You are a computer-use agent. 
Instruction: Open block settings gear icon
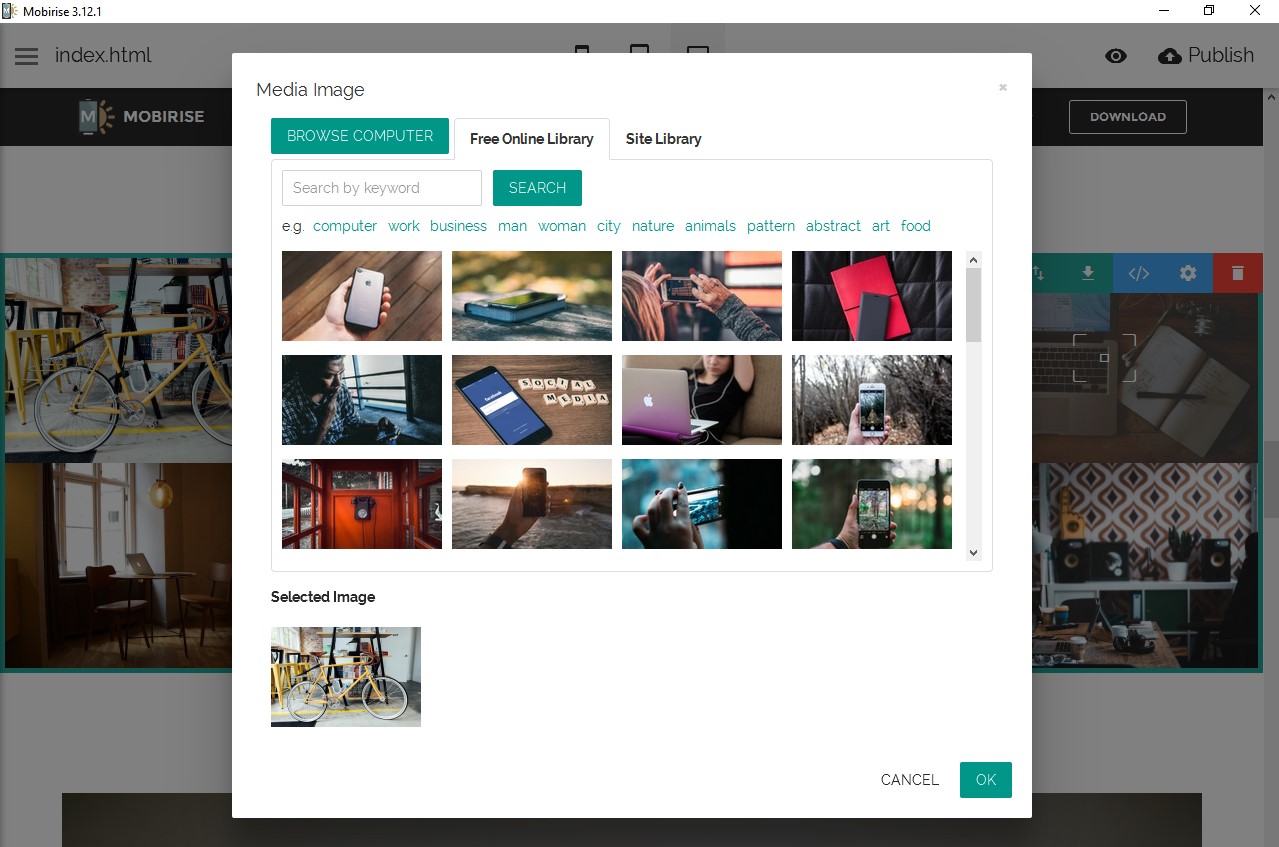(1187, 273)
